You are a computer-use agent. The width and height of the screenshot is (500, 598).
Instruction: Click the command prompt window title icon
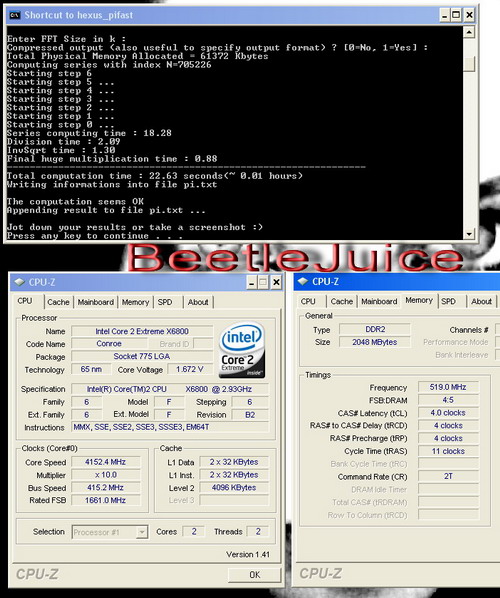tap(15, 15)
